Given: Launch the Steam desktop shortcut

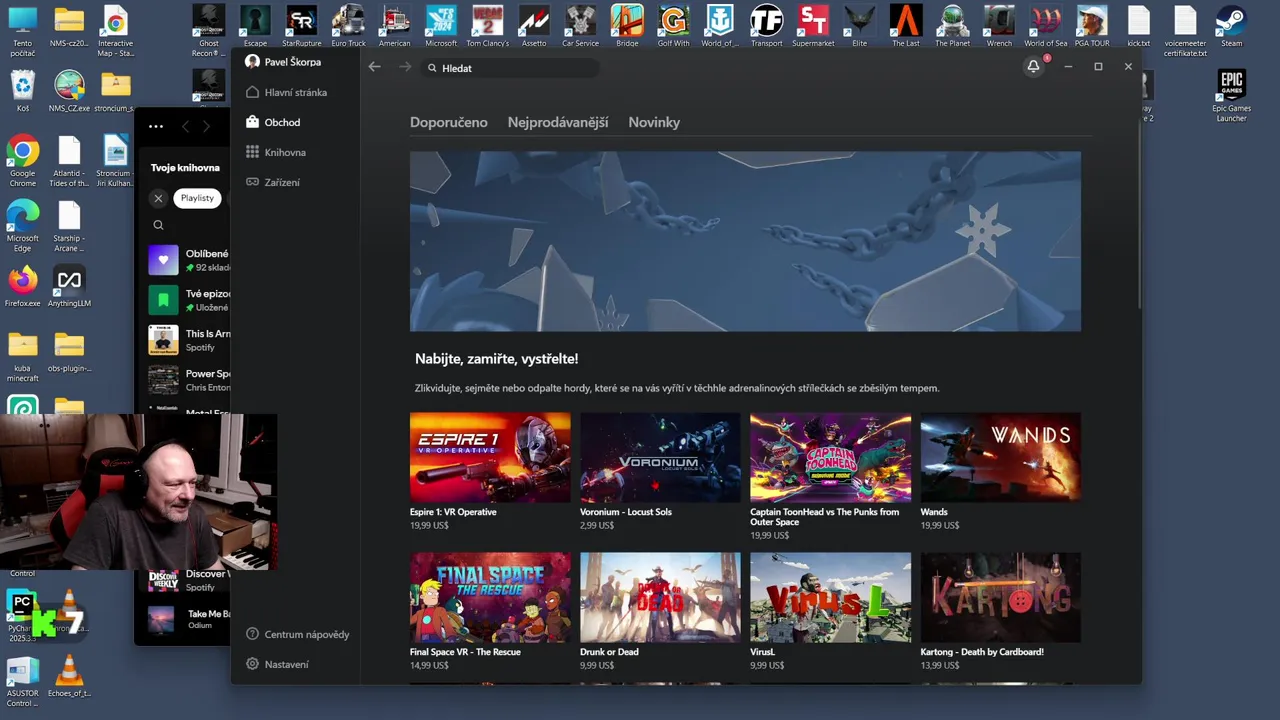Looking at the screenshot, I should point(1231,26).
